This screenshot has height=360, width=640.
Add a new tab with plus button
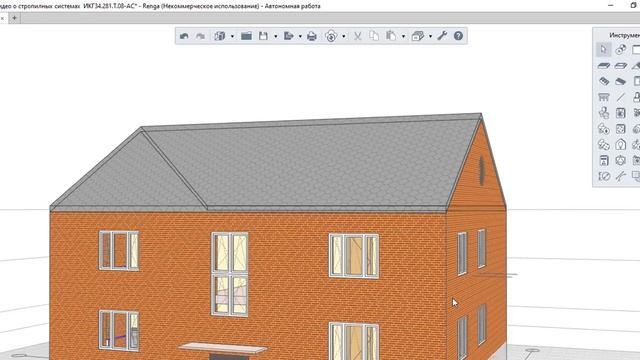pos(14,18)
